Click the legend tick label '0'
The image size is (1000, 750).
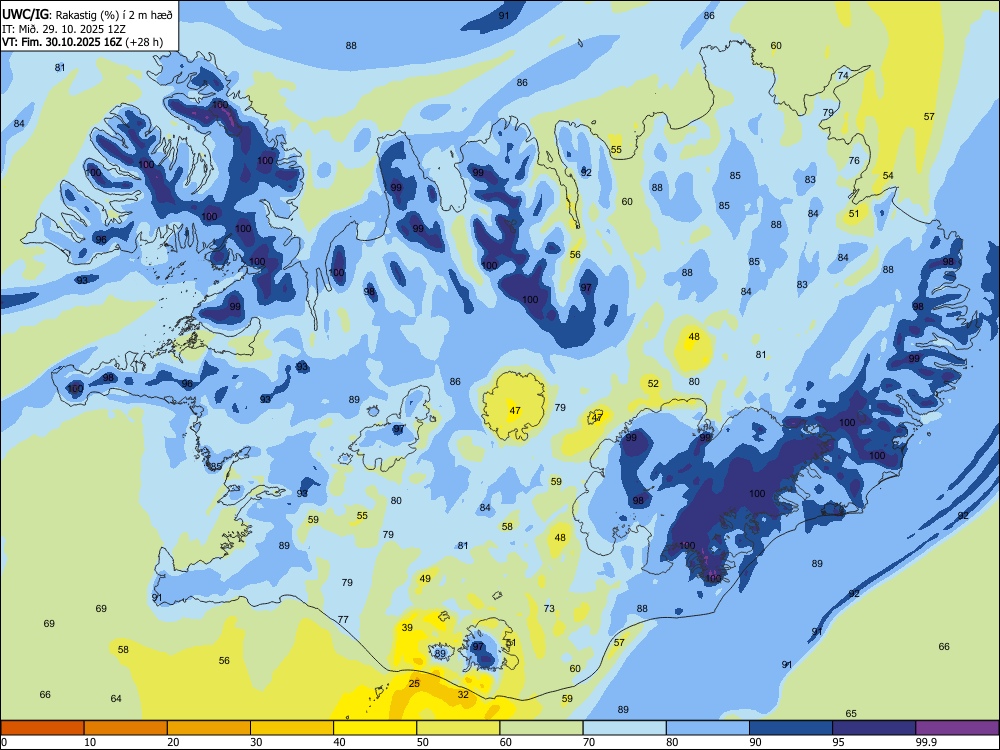(3, 742)
